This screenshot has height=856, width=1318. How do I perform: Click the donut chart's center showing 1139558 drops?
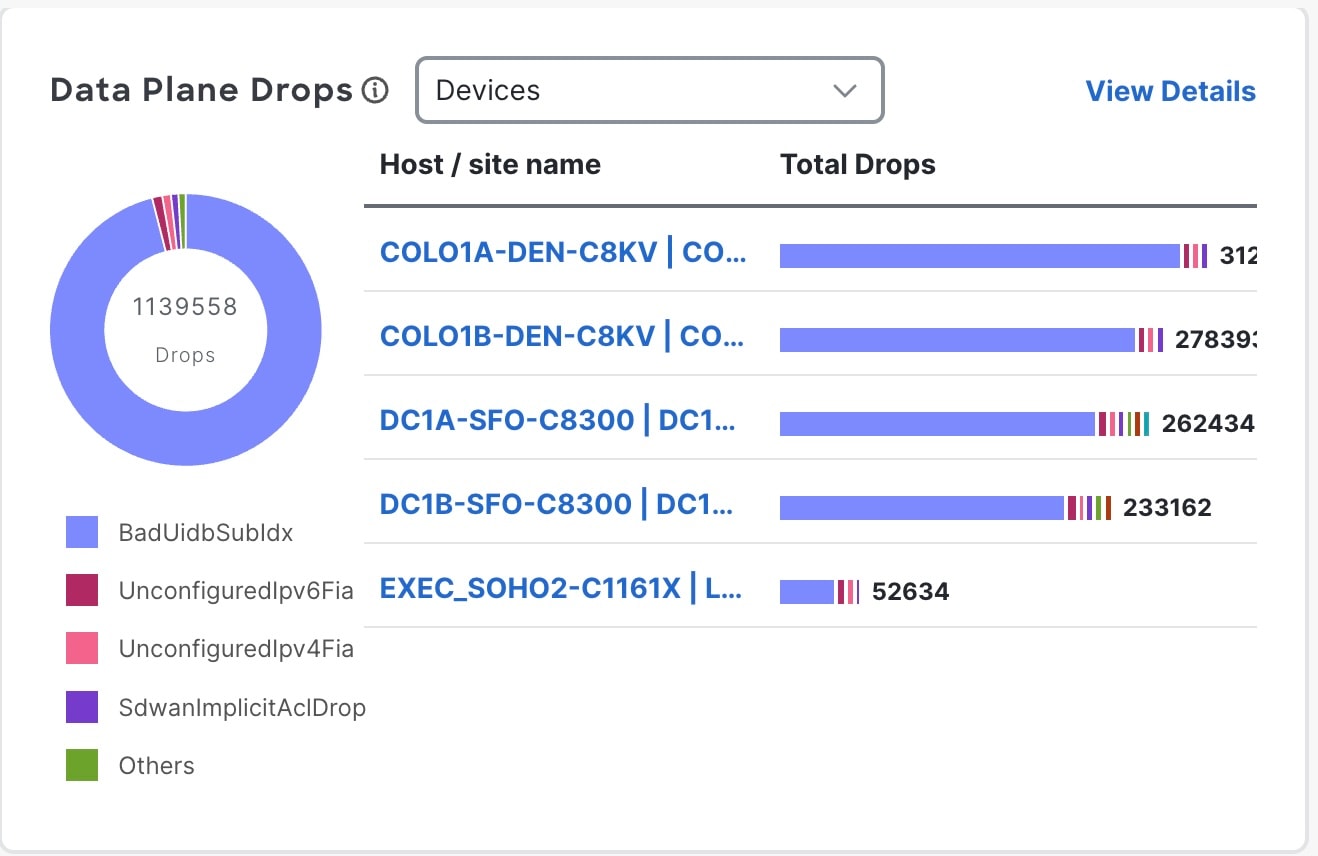coord(186,329)
